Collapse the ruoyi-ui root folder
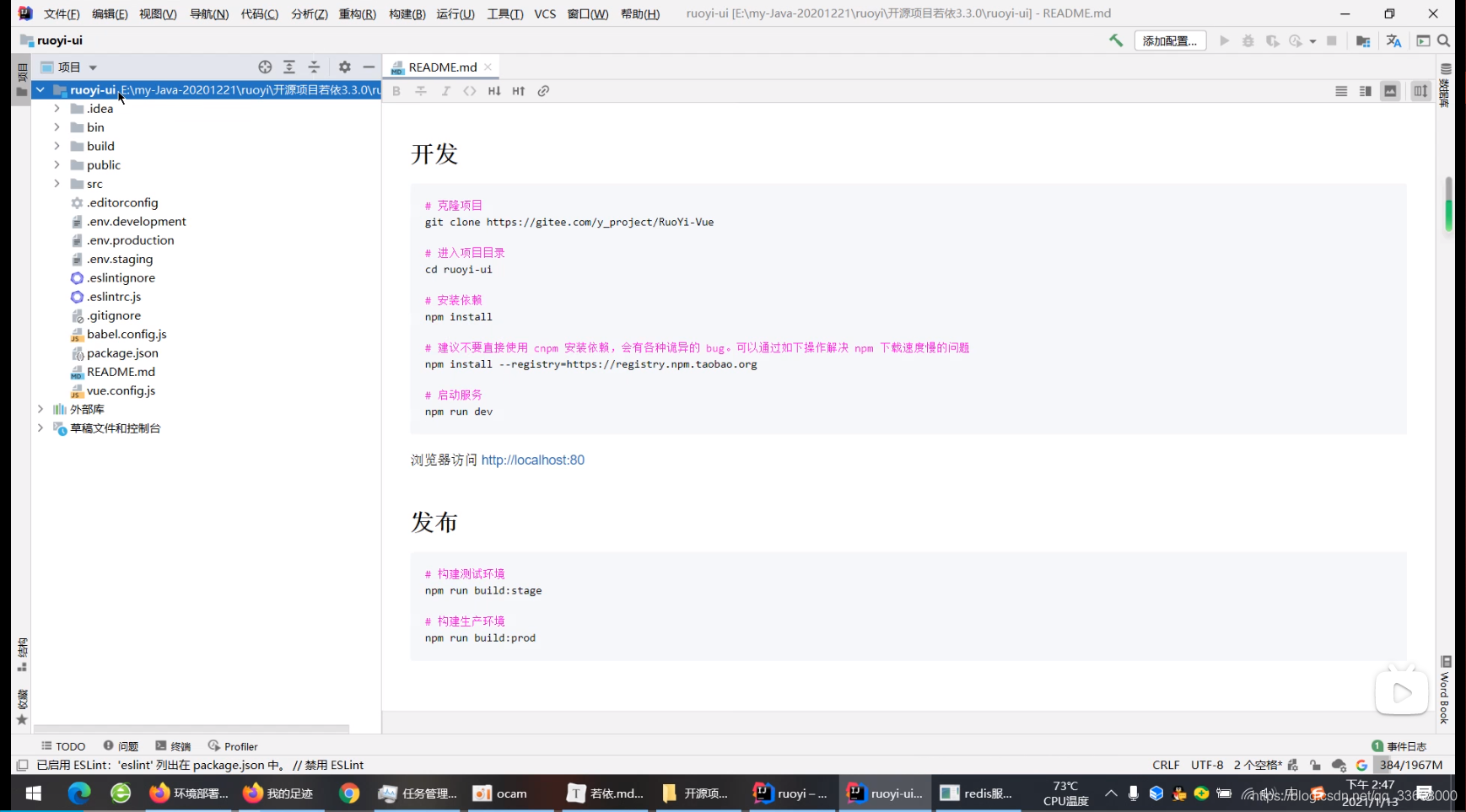The image size is (1466, 812). [40, 89]
